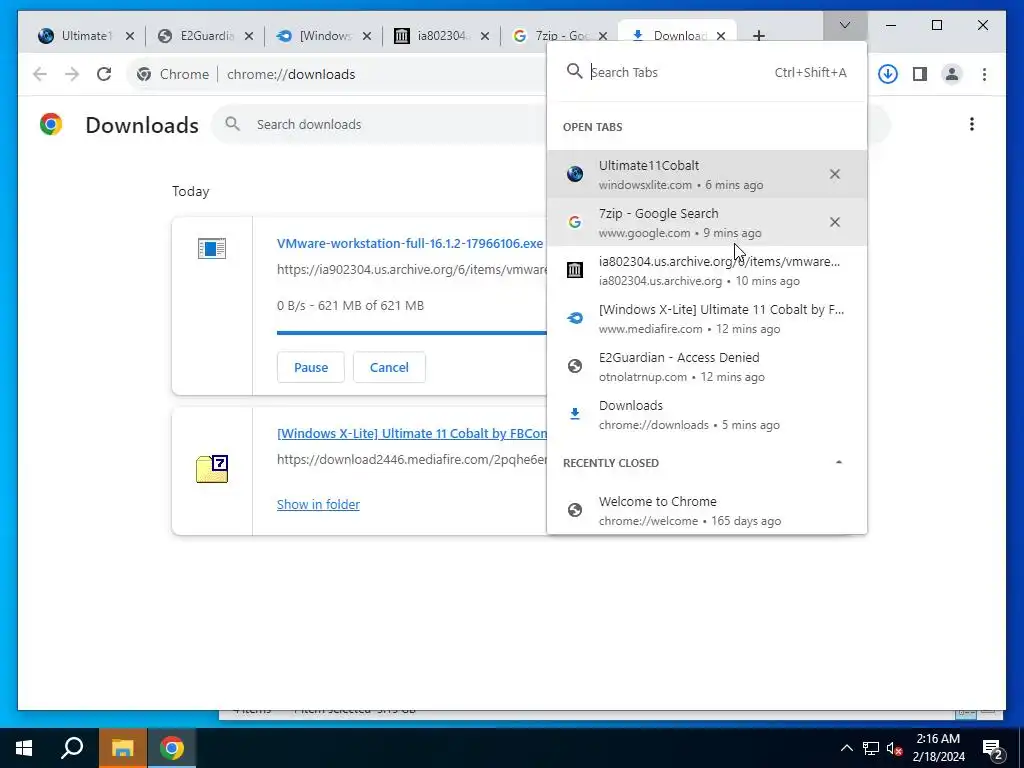
Task: Focus the address bar showing chrome://downloads
Action: pos(291,74)
